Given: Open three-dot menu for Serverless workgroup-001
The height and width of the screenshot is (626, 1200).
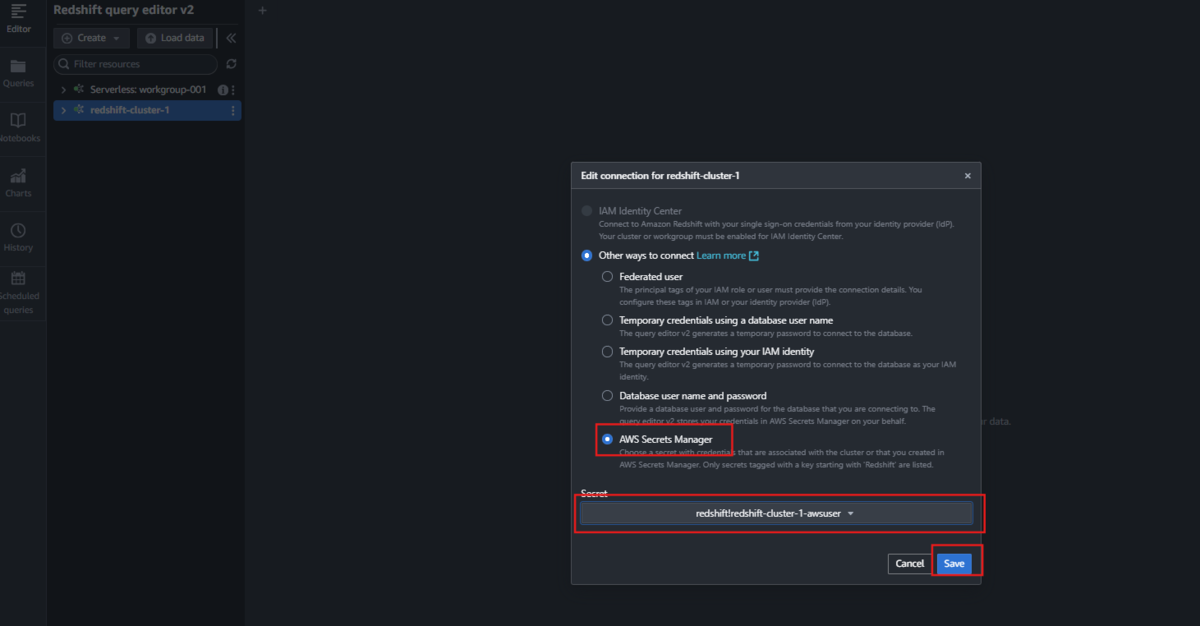Looking at the screenshot, I should pyautogui.click(x=233, y=90).
